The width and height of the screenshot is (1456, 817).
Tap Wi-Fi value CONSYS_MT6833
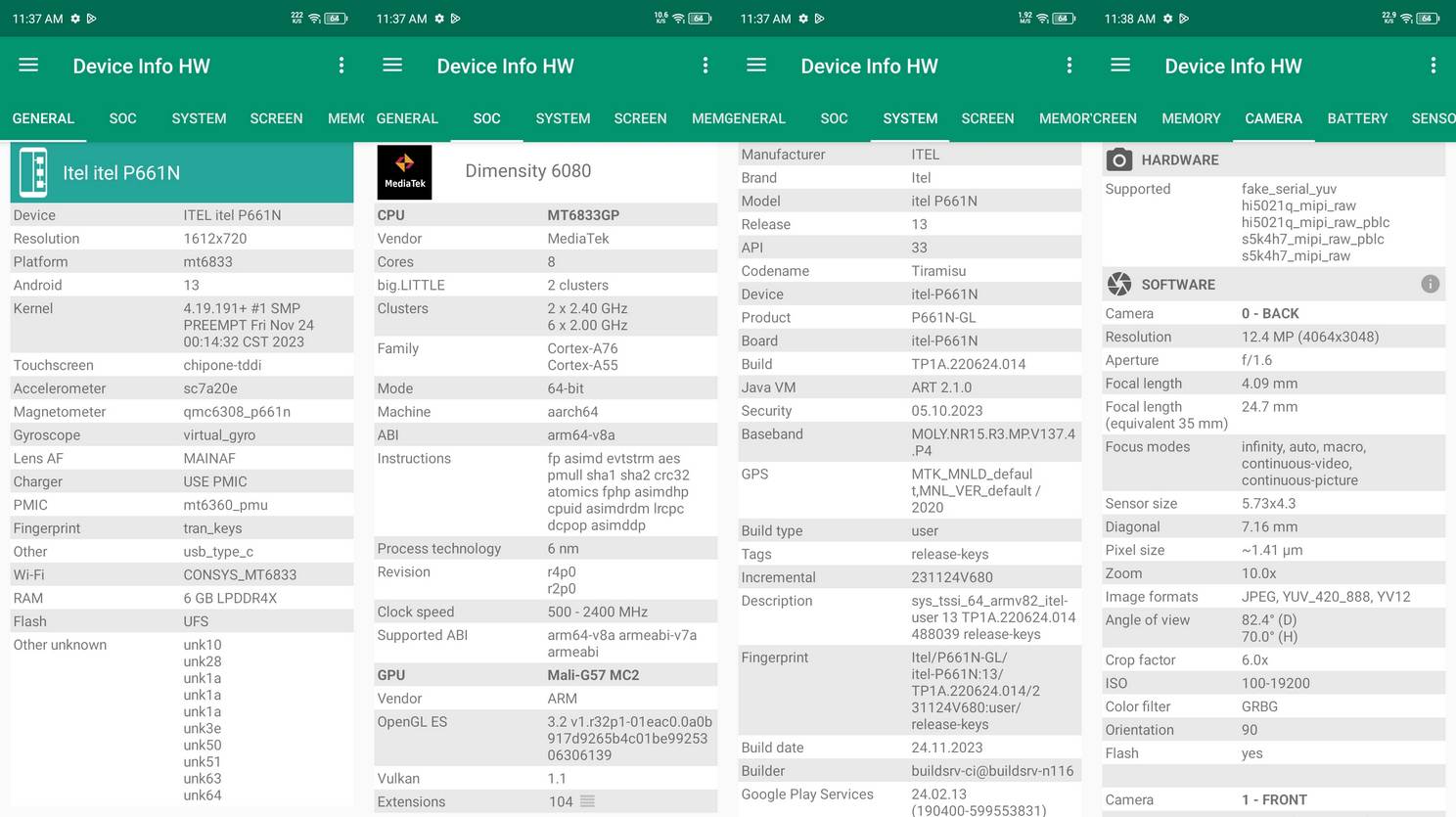coord(240,574)
